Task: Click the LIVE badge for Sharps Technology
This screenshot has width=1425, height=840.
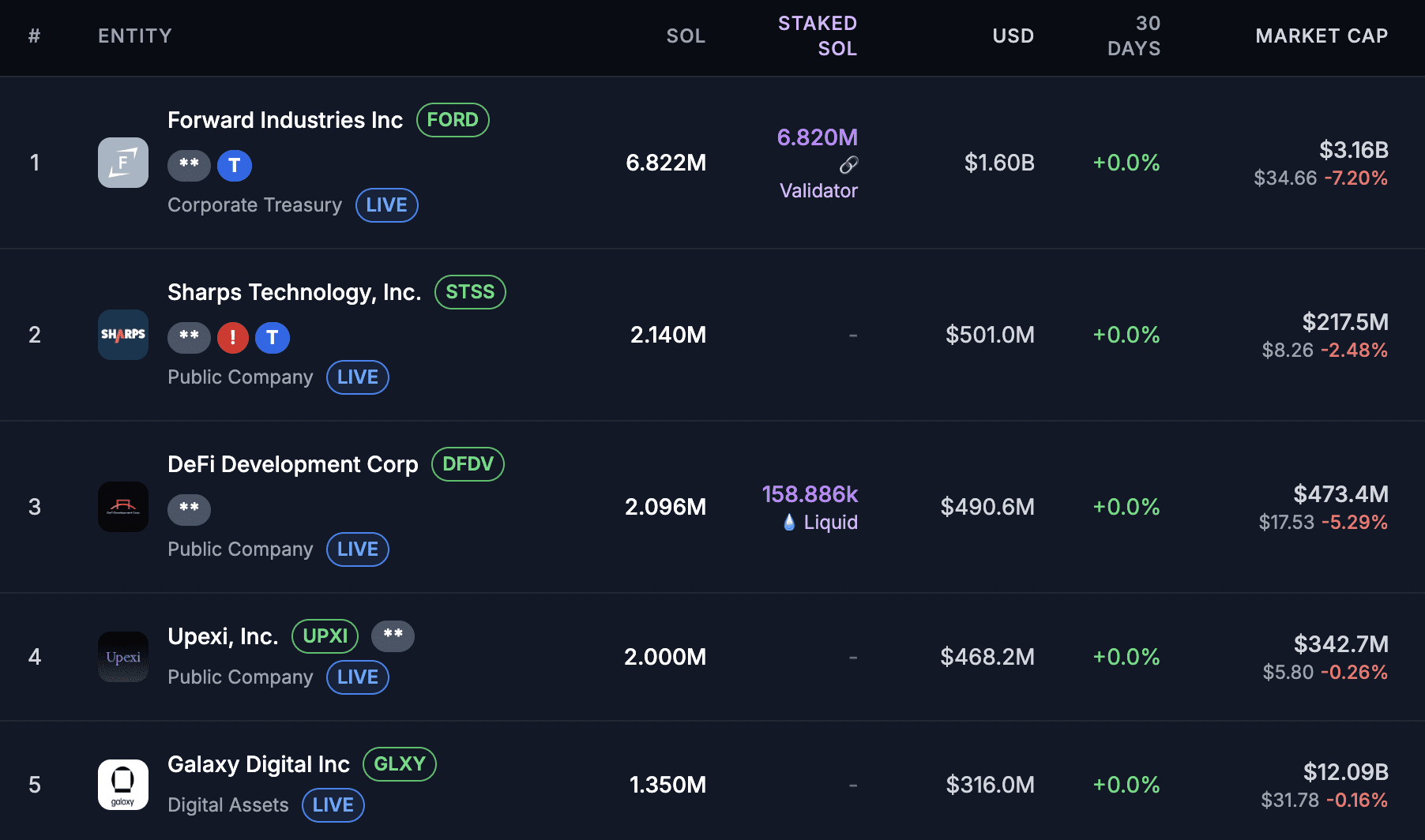Action: tap(358, 377)
